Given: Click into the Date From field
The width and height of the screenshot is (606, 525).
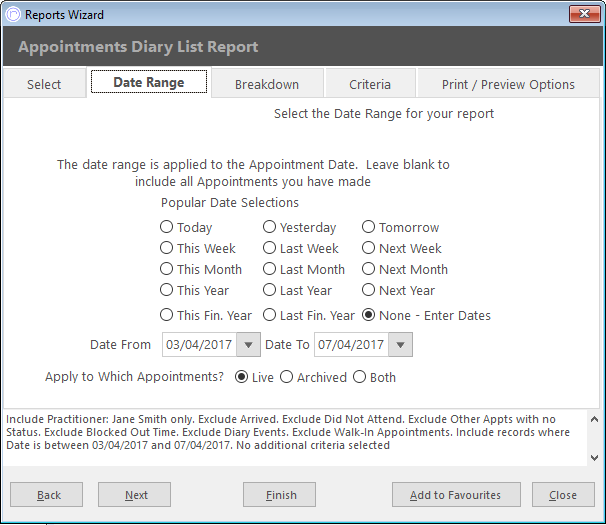Looking at the screenshot, I should 199,344.
